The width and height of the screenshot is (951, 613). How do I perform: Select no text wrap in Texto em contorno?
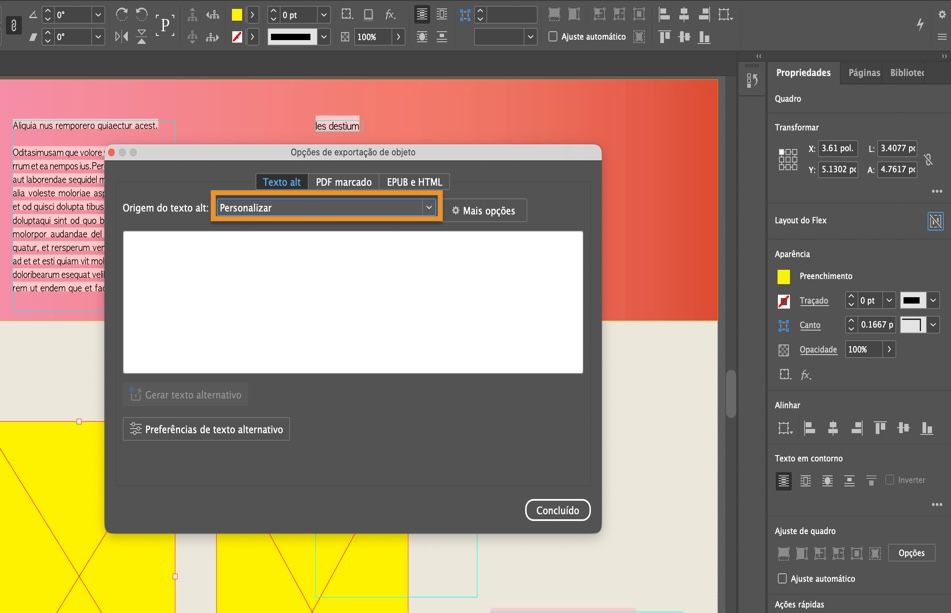[x=784, y=481]
